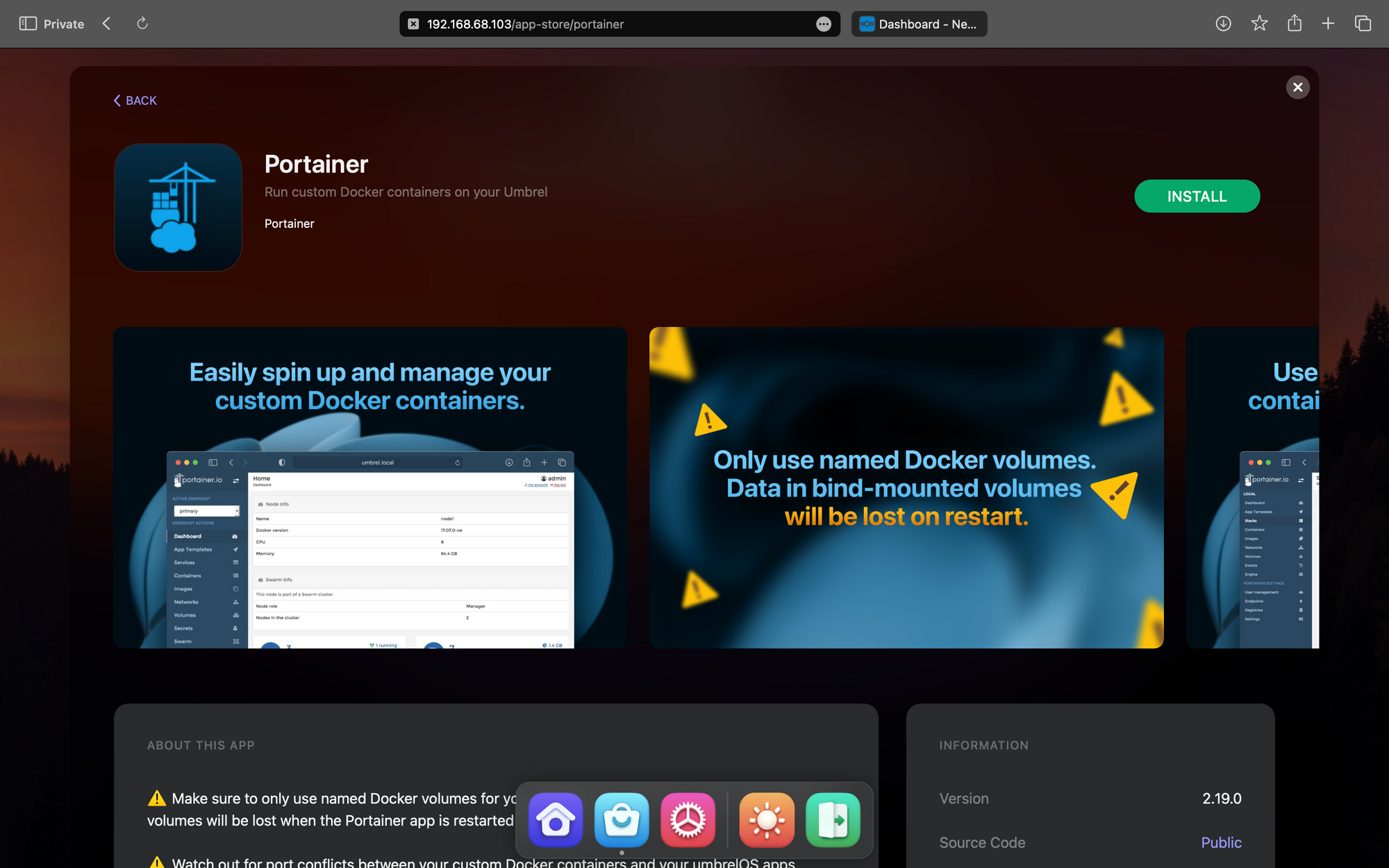Add a new tab with plus icon
The width and height of the screenshot is (1389, 868).
(x=1328, y=24)
